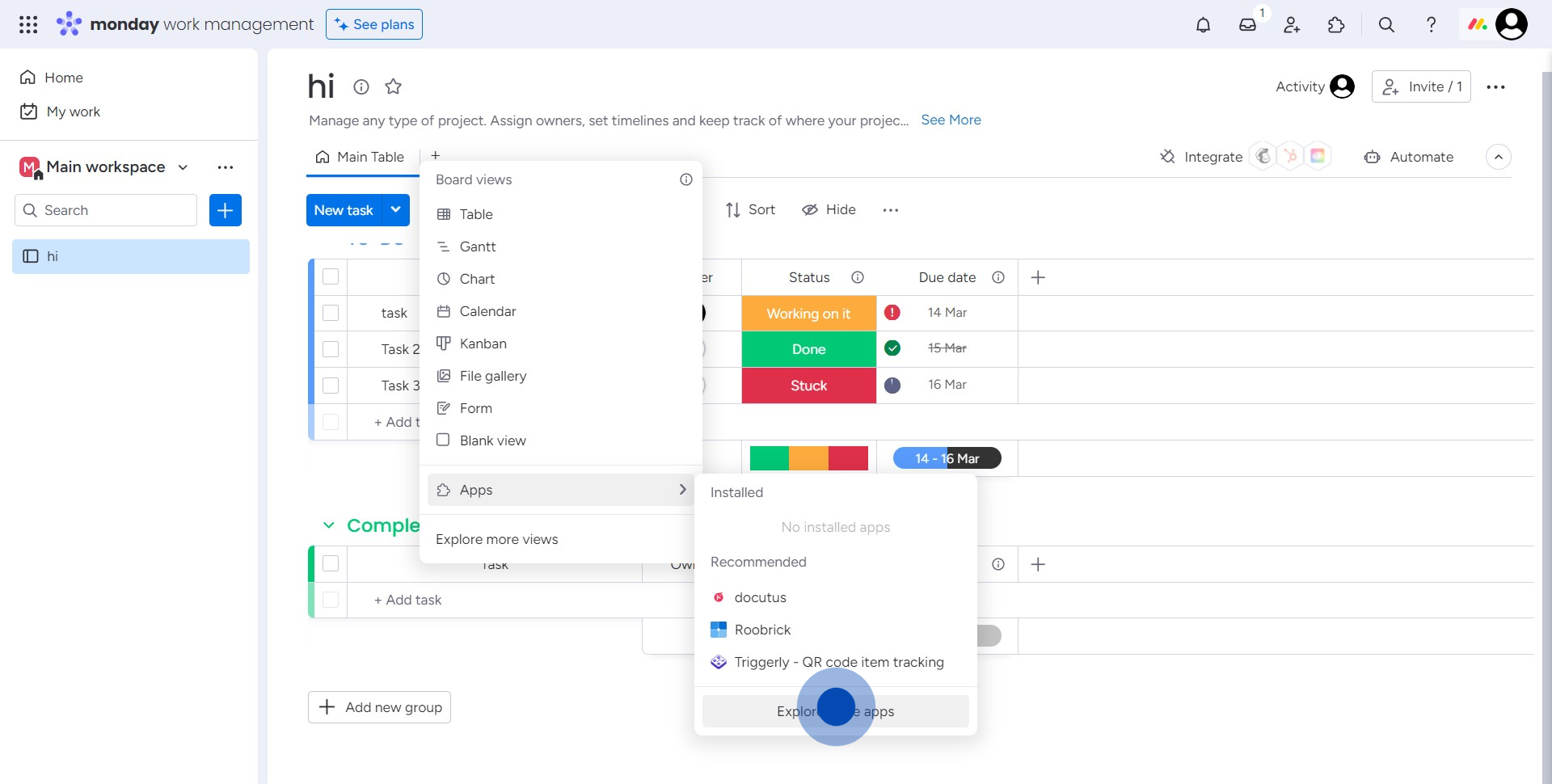Check the Task 2 row checkbox

331,349
